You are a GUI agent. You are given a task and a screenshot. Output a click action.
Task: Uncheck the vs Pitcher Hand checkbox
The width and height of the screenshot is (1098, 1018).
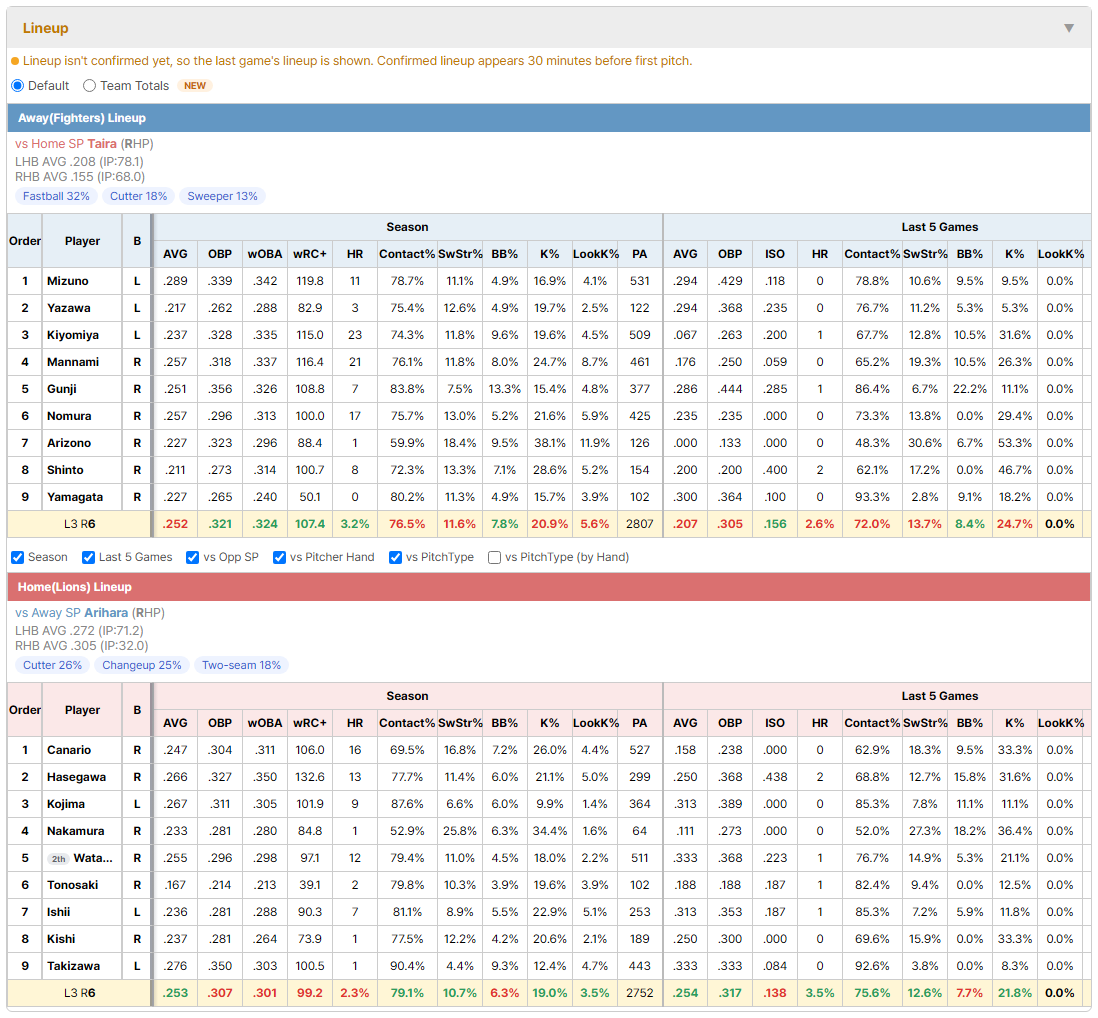pos(279,557)
